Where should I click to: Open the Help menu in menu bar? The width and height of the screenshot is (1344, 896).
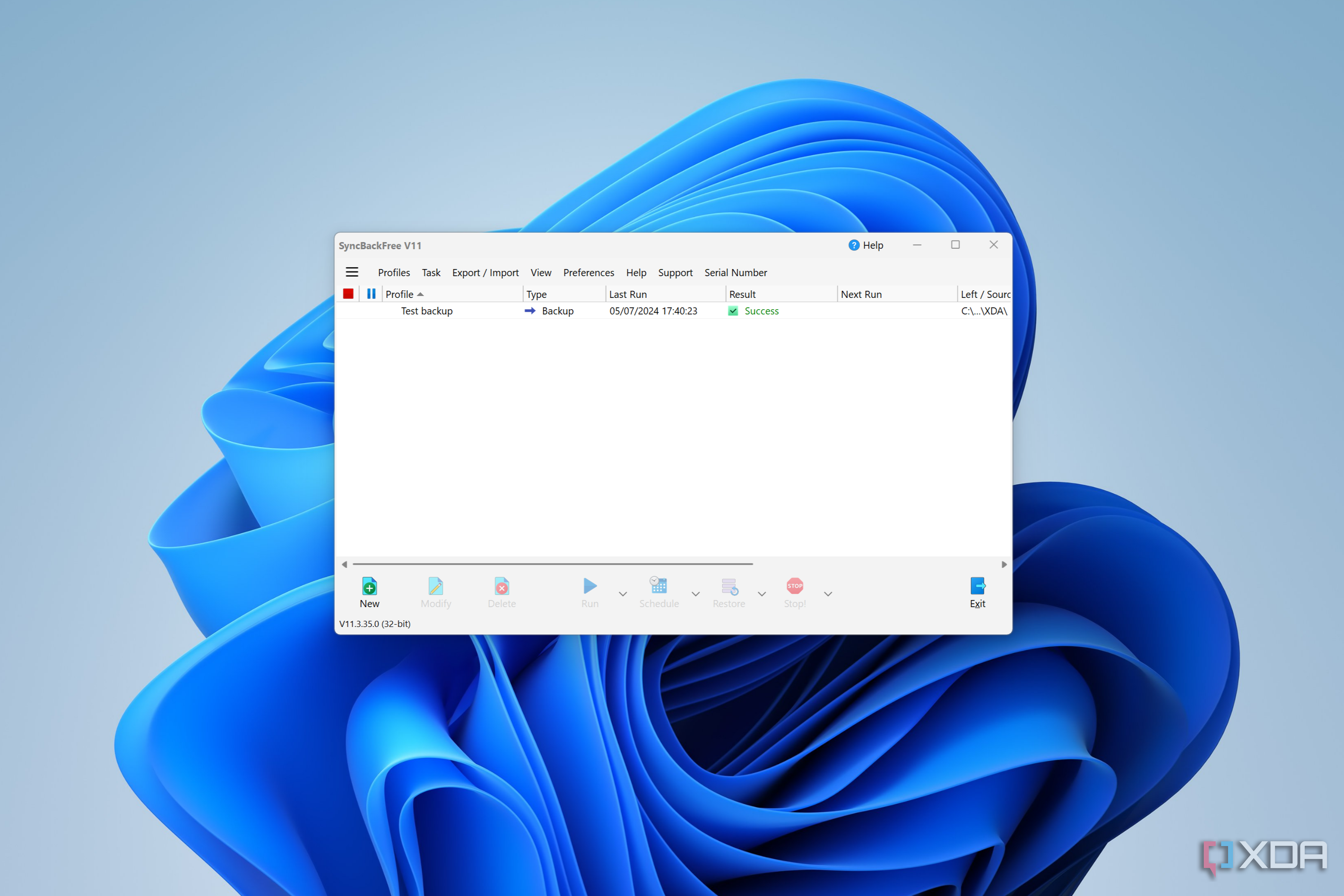pos(636,272)
